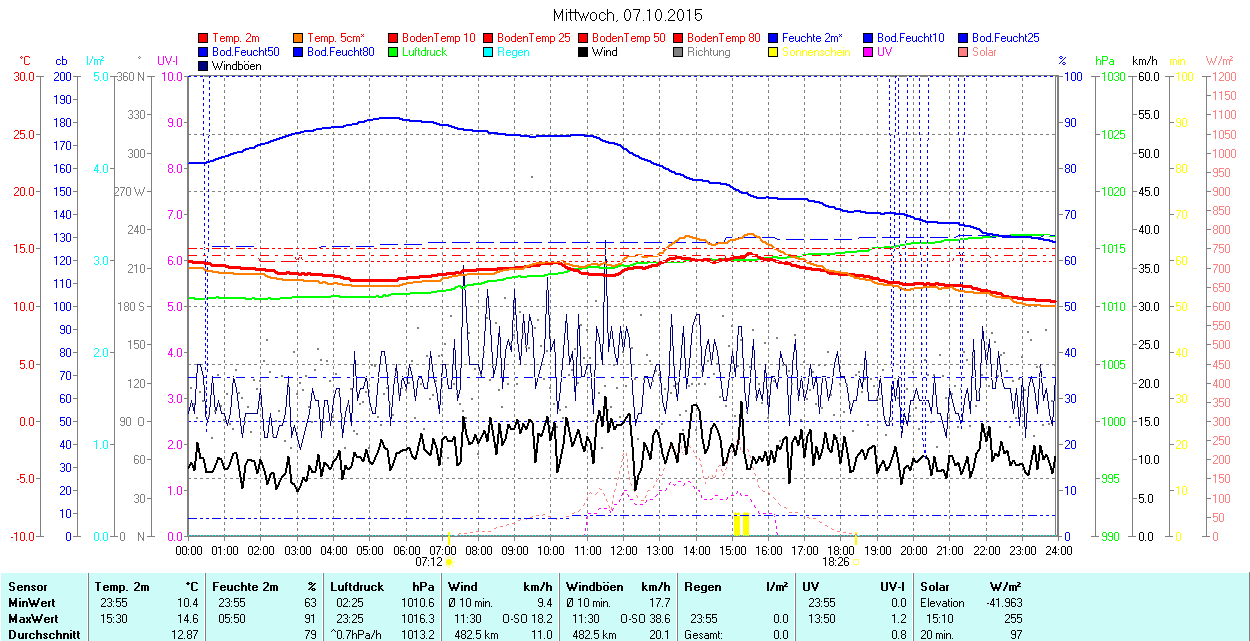Click the MaxWert row label
The width and height of the screenshot is (1250, 641).
[x=32, y=619]
